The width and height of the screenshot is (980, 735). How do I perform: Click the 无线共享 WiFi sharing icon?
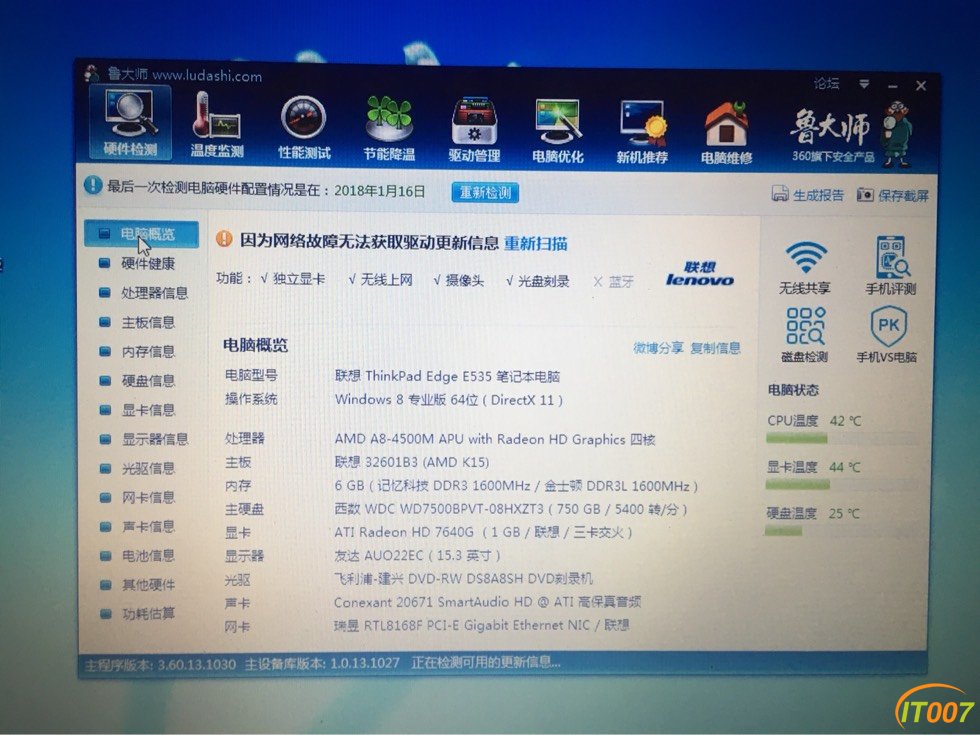tap(805, 266)
